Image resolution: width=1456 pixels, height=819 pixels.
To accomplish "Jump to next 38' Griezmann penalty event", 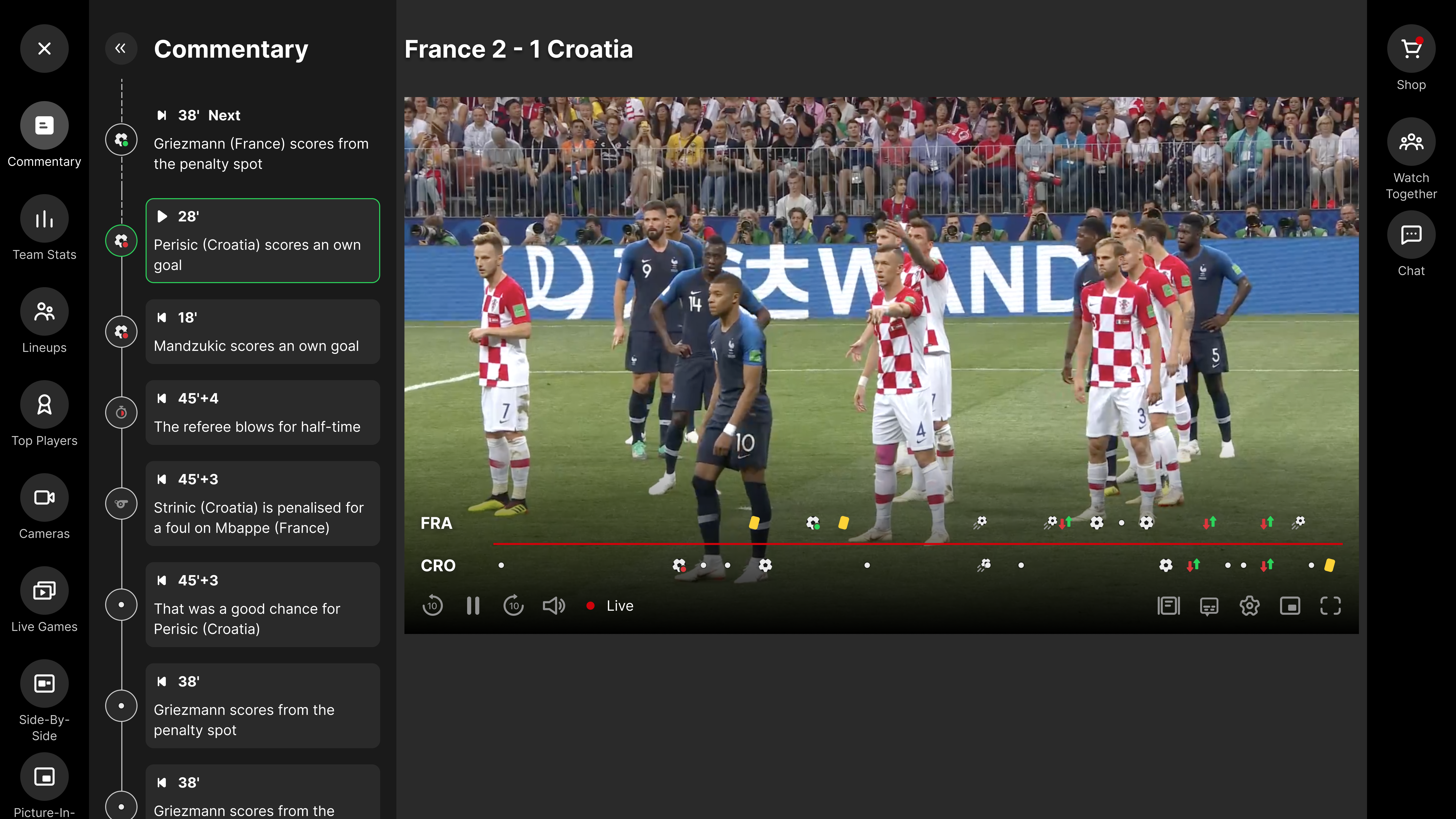I will point(262,139).
